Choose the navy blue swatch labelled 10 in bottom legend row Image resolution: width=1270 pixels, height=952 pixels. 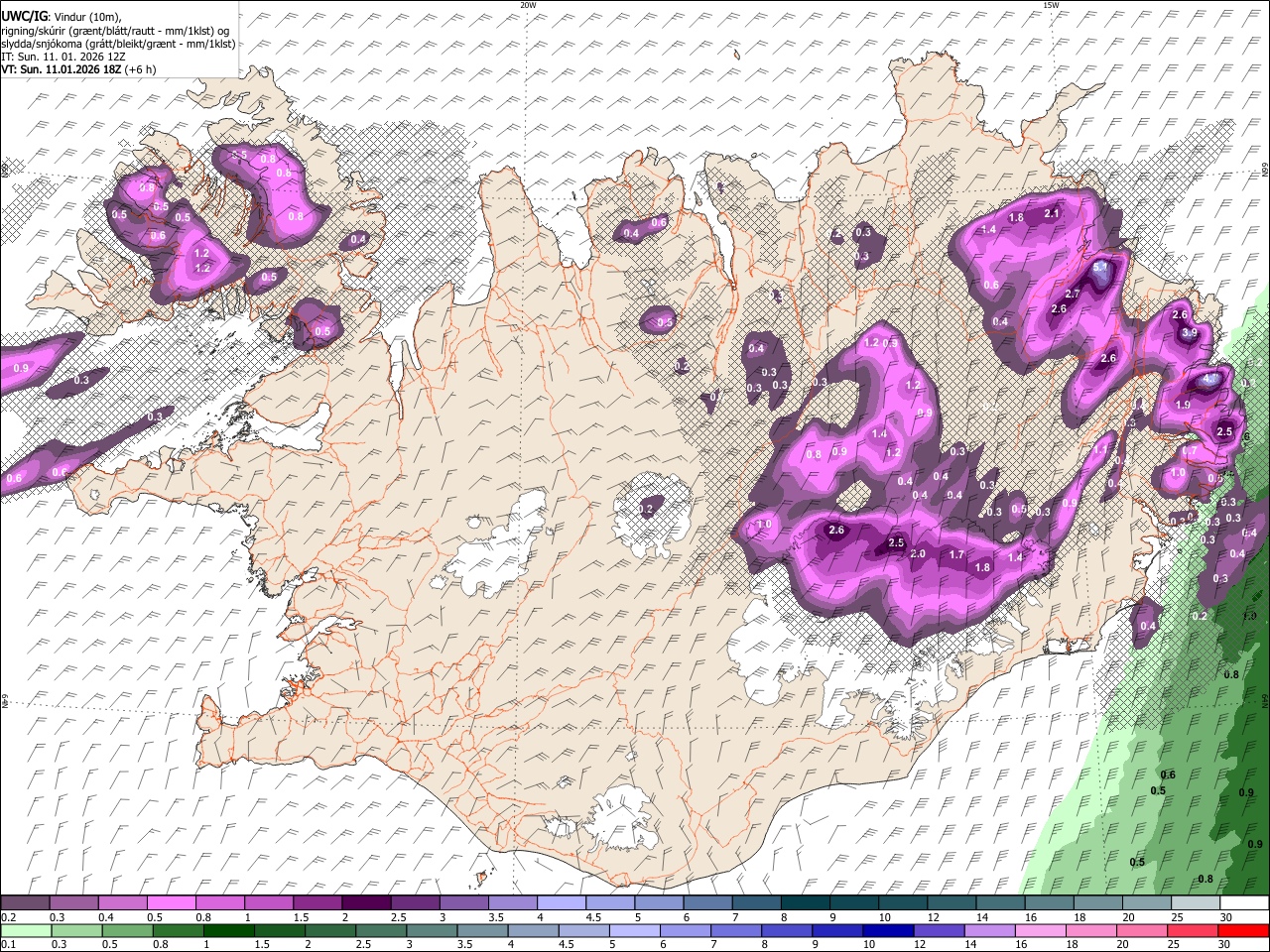click(886, 930)
